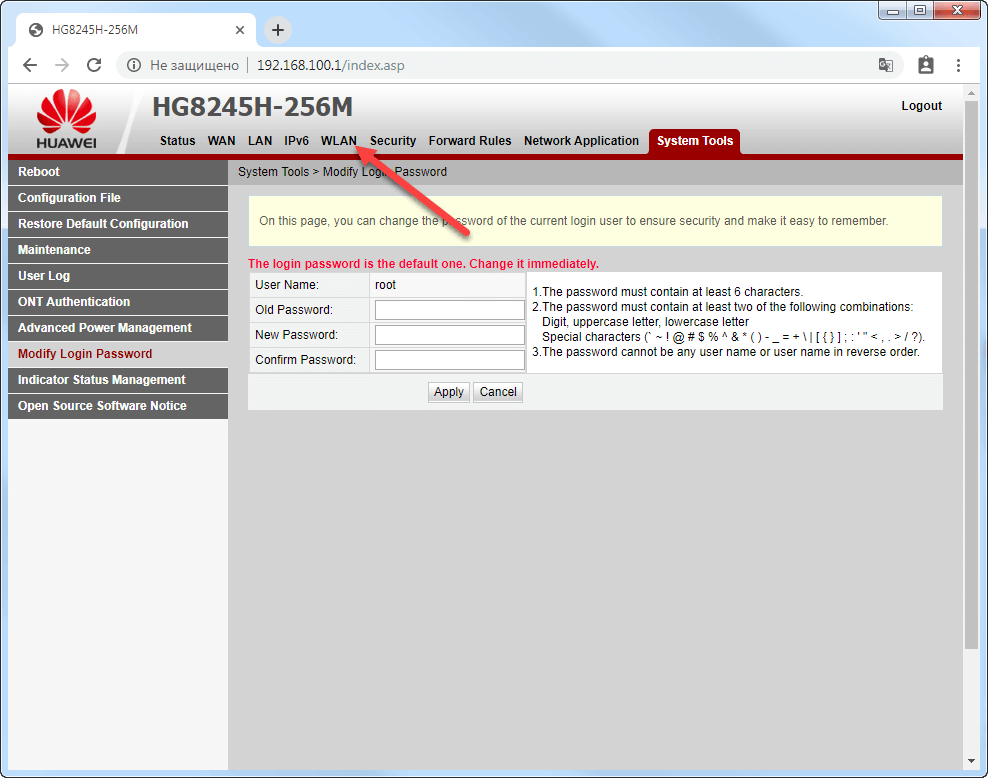
Task: Click the Huawei logo
Action: (66, 120)
